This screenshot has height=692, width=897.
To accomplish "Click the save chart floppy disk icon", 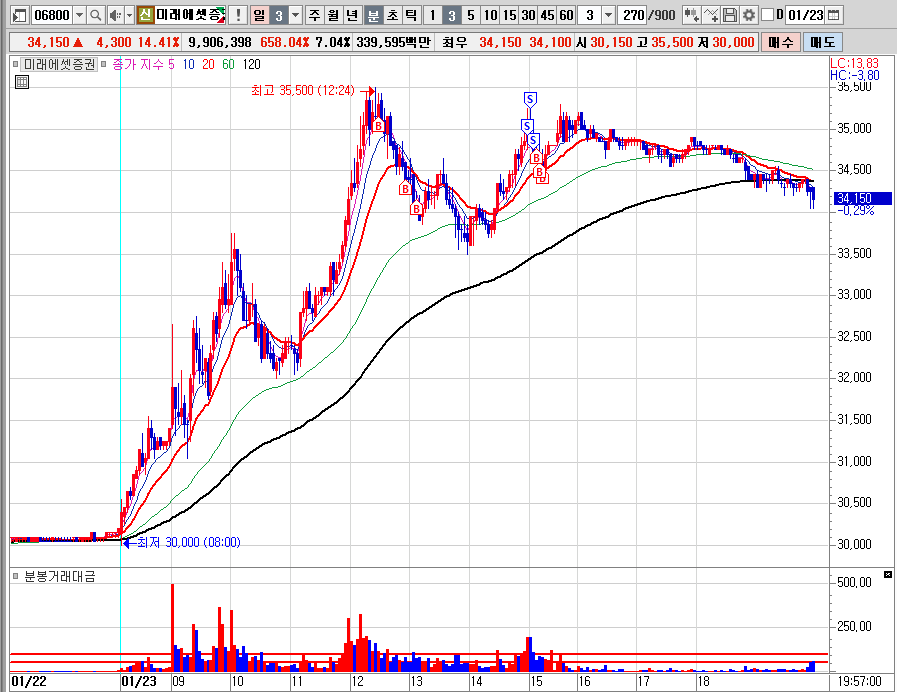I will tap(730, 15).
